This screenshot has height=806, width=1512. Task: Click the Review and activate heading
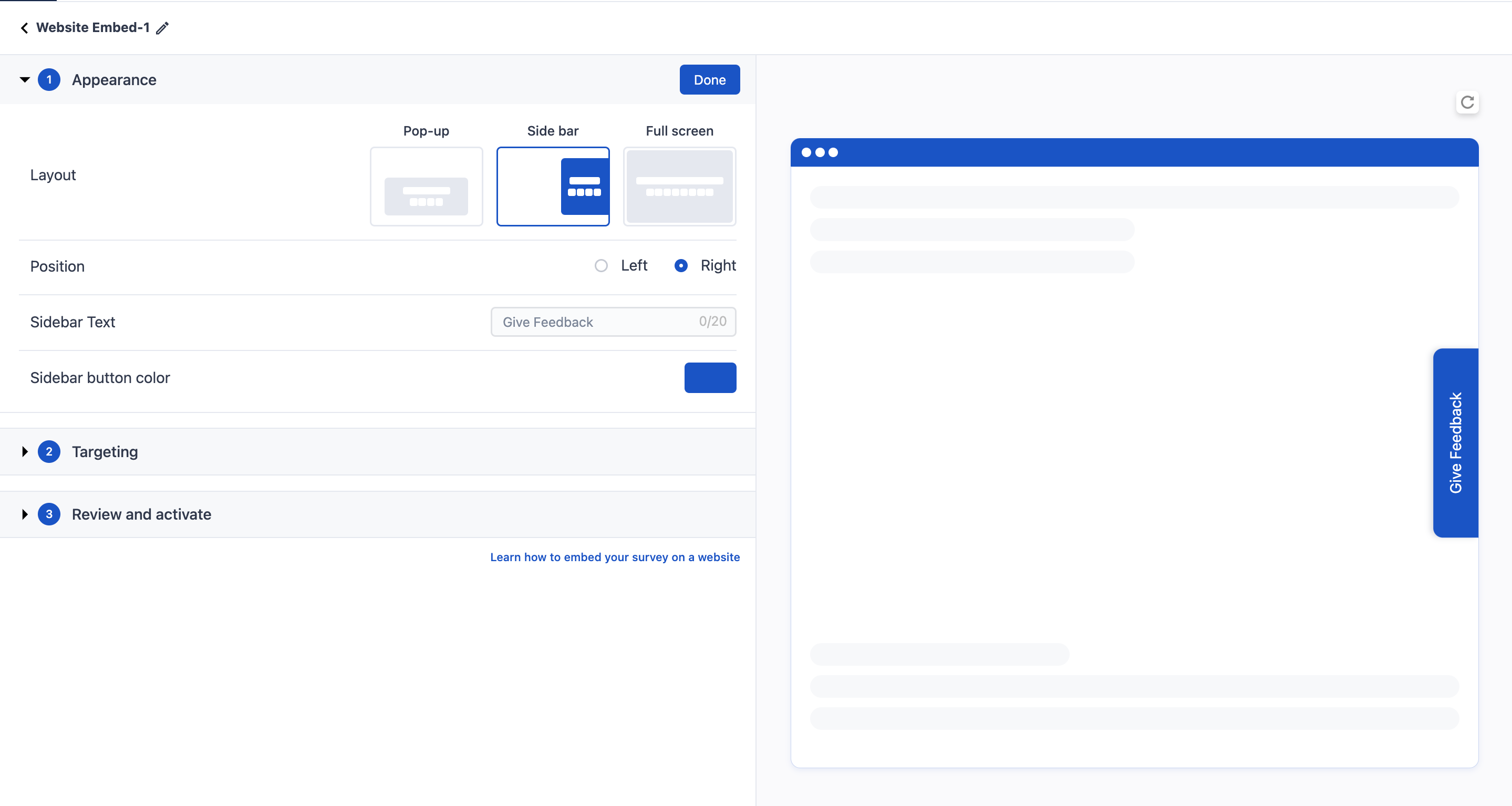pyautogui.click(x=141, y=514)
